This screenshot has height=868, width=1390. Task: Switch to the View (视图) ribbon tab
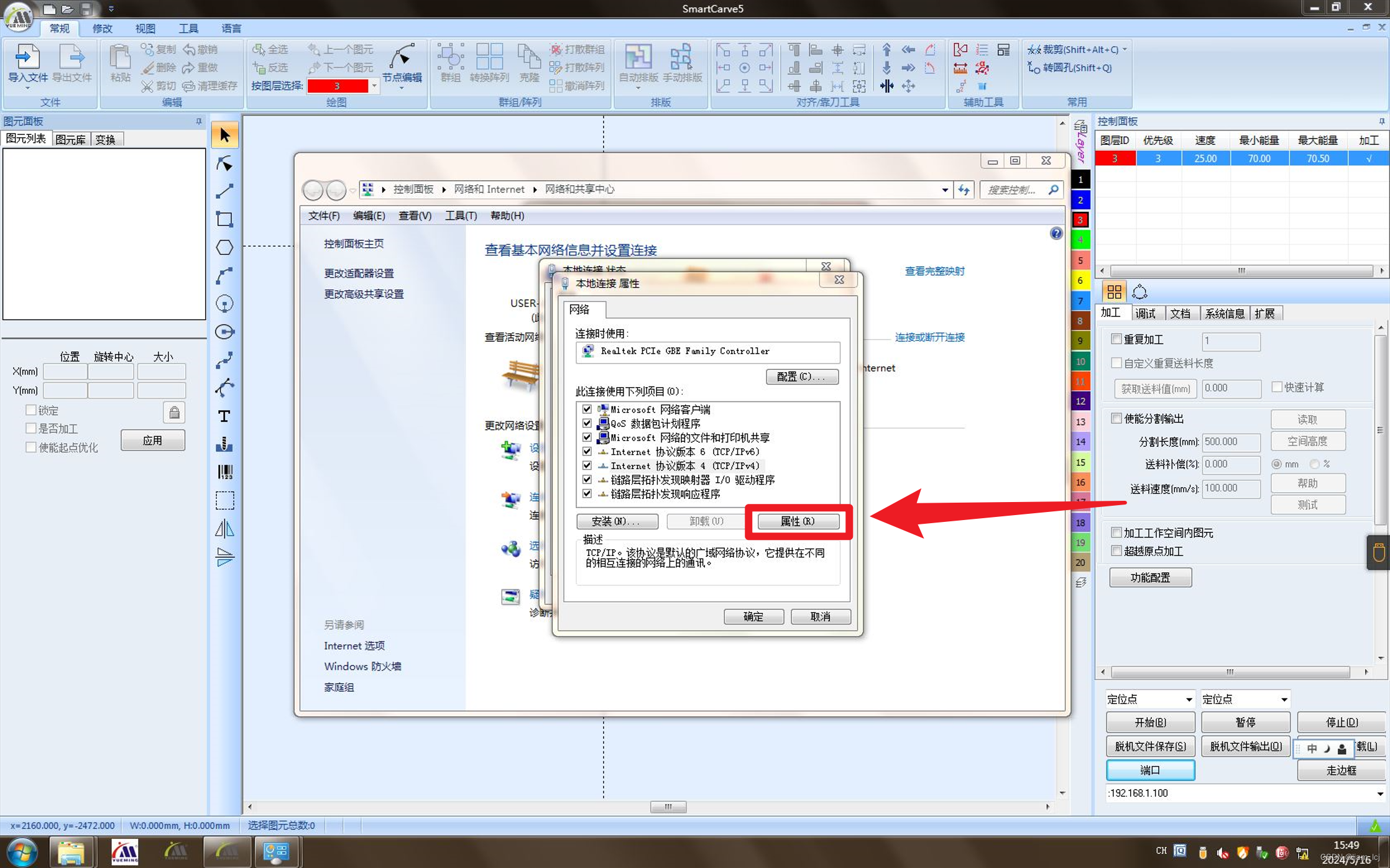145,29
